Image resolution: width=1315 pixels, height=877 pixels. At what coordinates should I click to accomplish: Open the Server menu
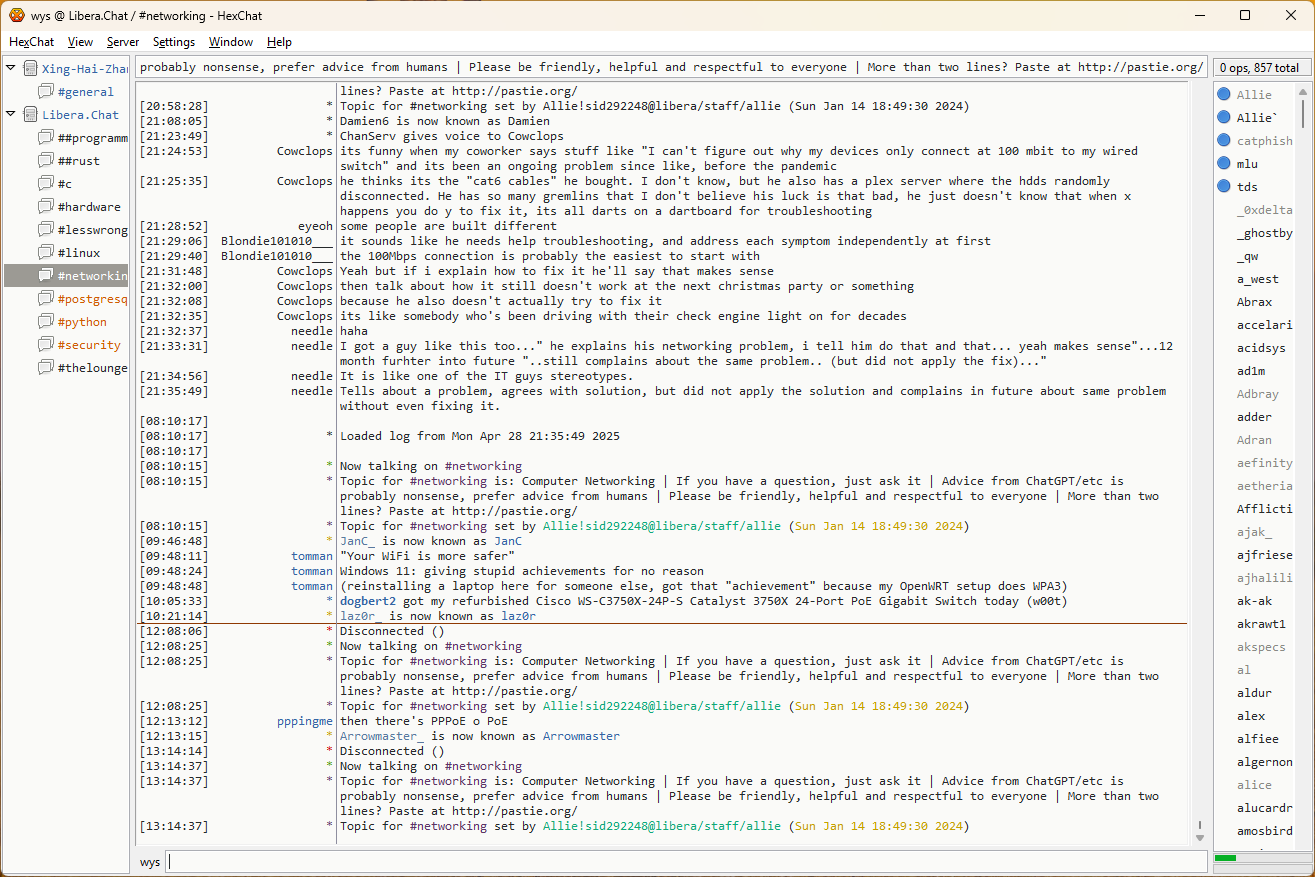(x=123, y=42)
